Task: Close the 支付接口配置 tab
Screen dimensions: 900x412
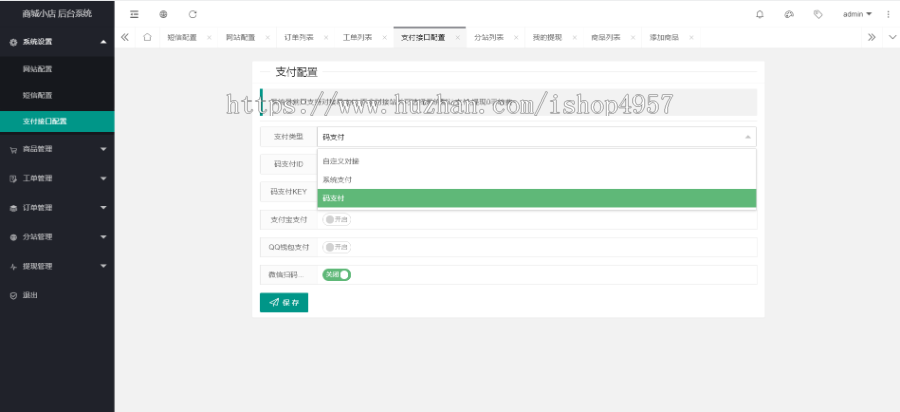Action: (x=457, y=38)
